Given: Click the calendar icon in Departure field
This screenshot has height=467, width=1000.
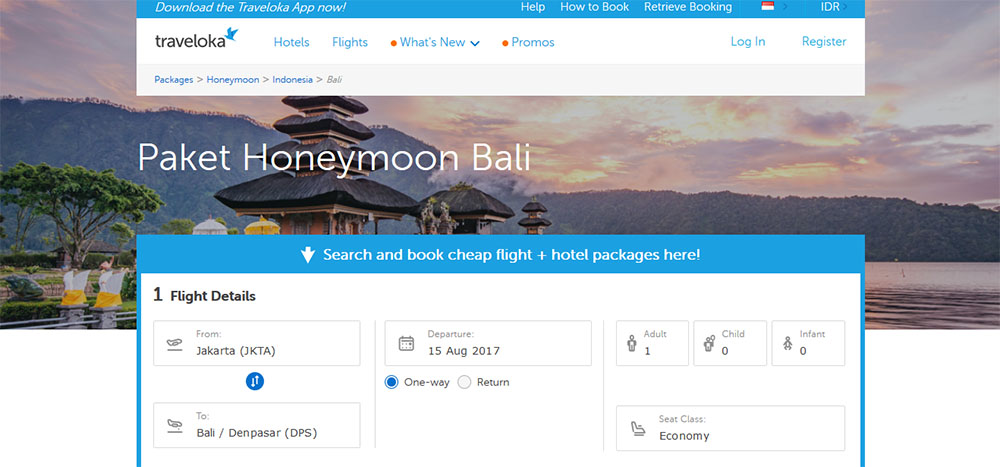Looking at the screenshot, I should [406, 343].
